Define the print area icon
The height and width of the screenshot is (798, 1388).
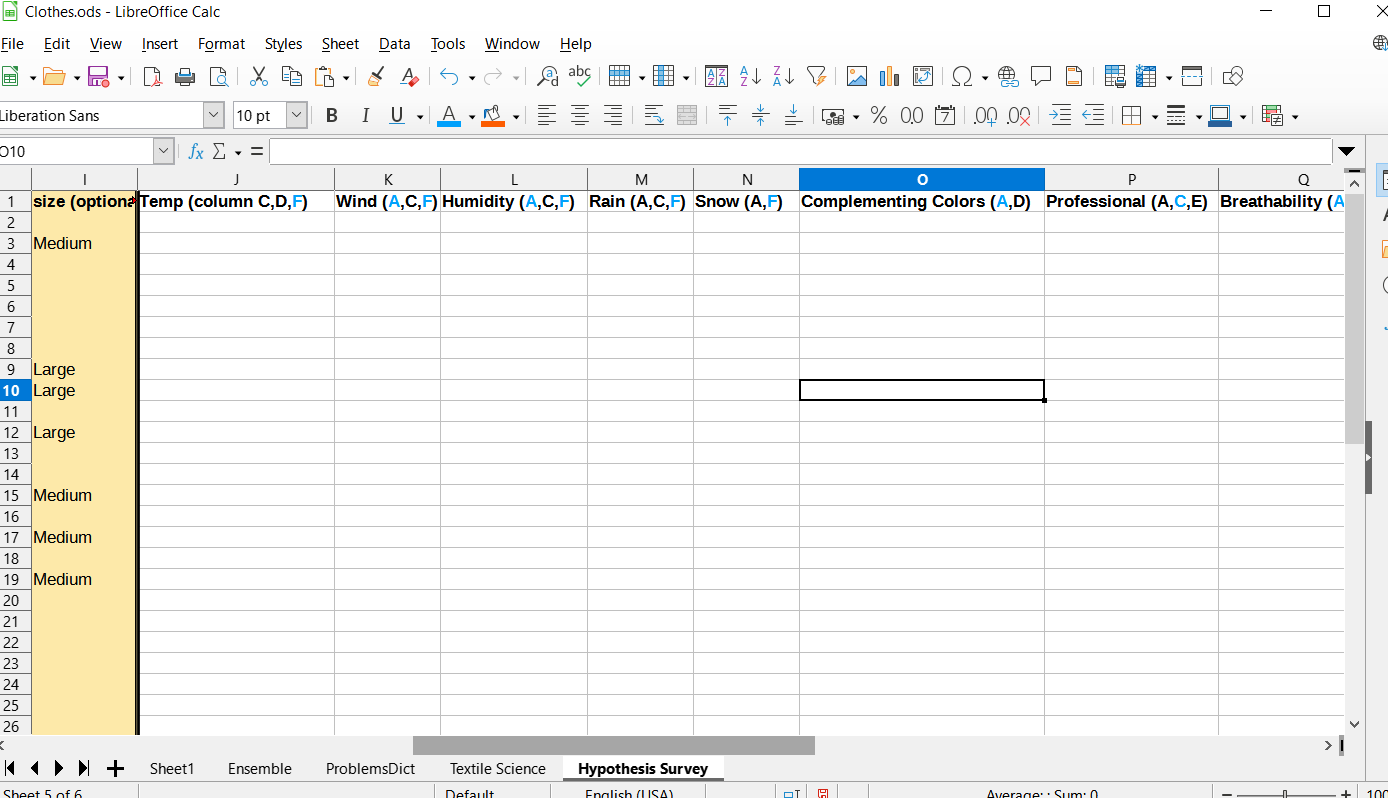coord(1115,76)
